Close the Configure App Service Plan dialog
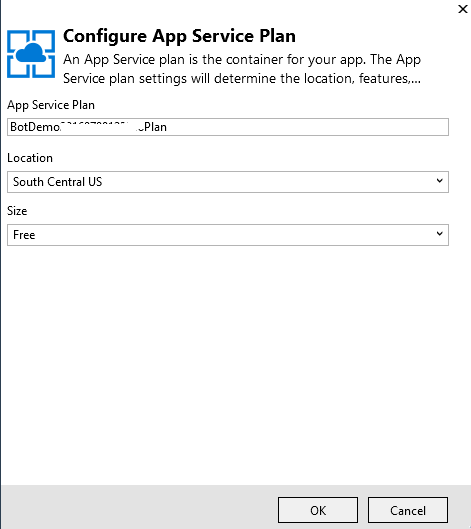 coord(463,9)
